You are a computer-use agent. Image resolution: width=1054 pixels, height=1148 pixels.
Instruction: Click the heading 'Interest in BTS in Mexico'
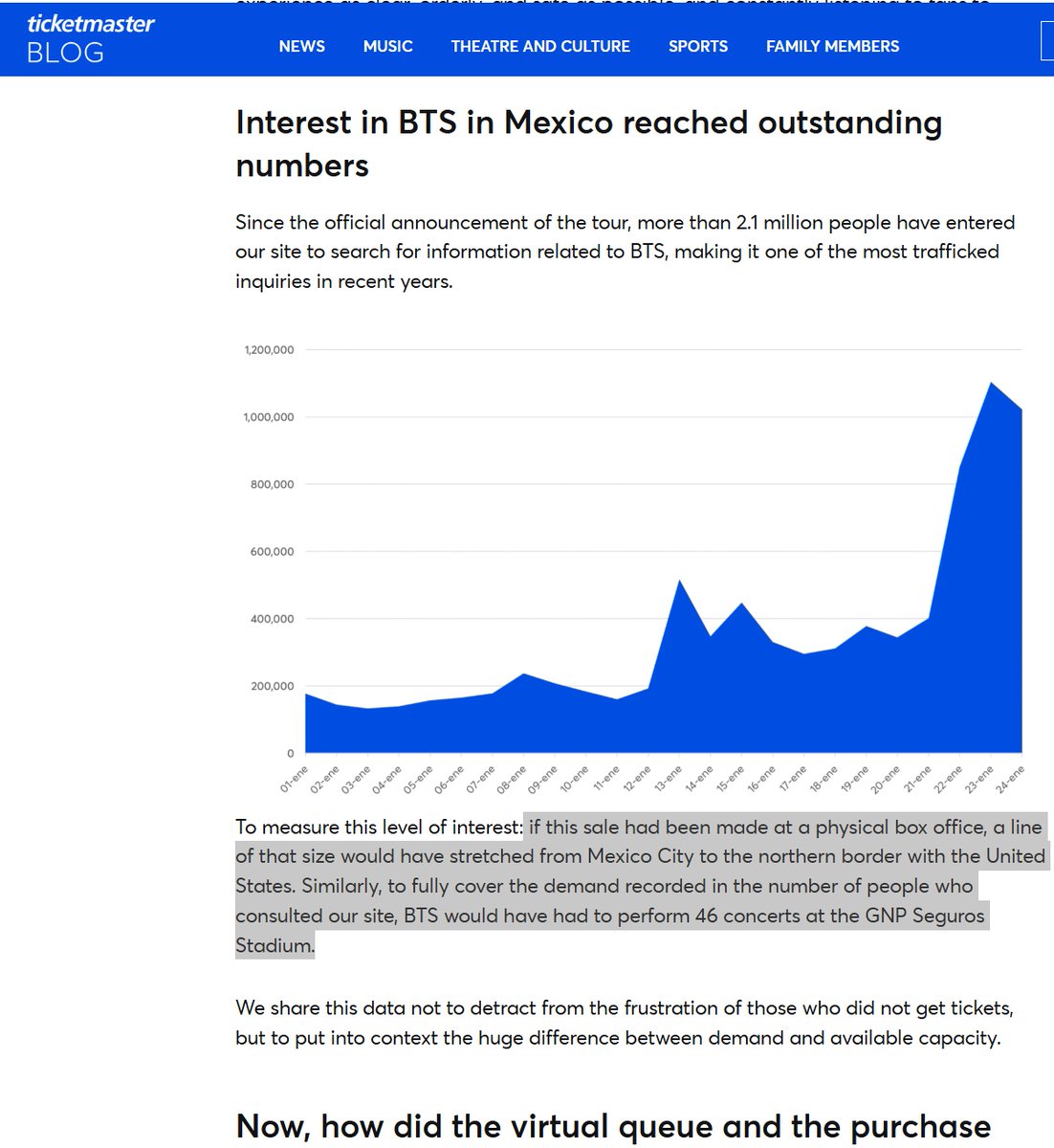[x=589, y=143]
